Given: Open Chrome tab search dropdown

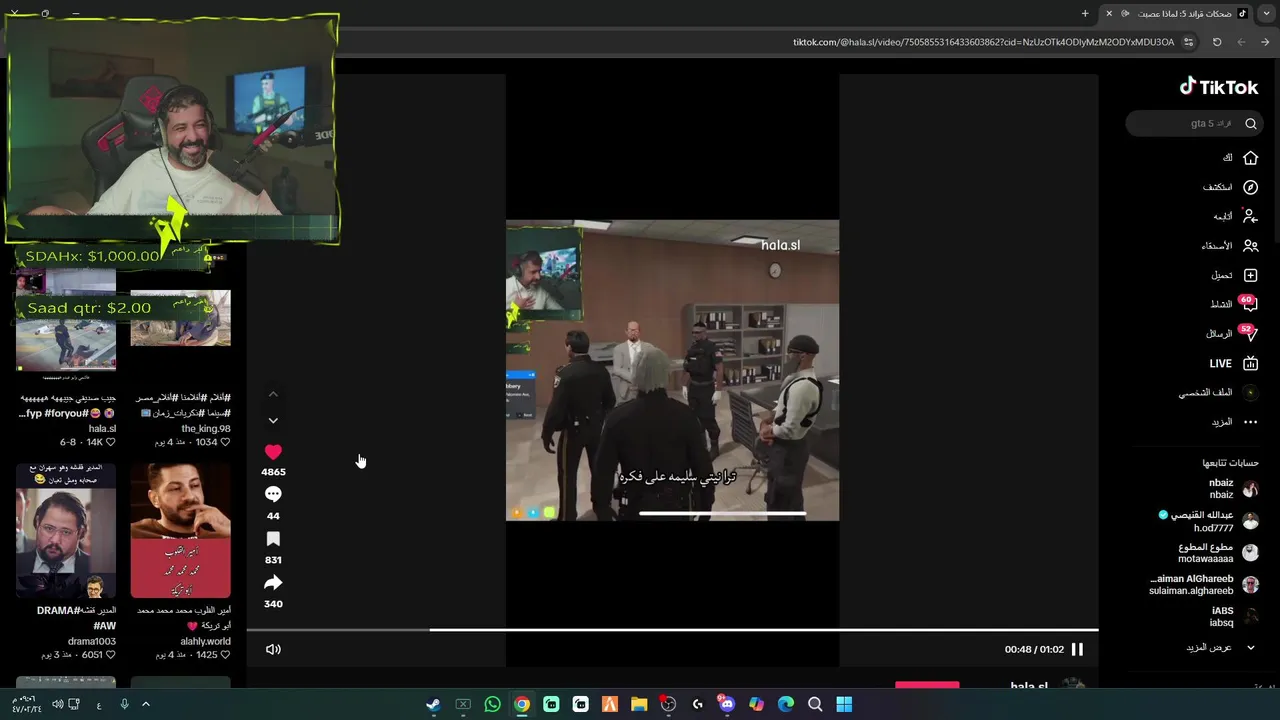Looking at the screenshot, I should [1266, 13].
